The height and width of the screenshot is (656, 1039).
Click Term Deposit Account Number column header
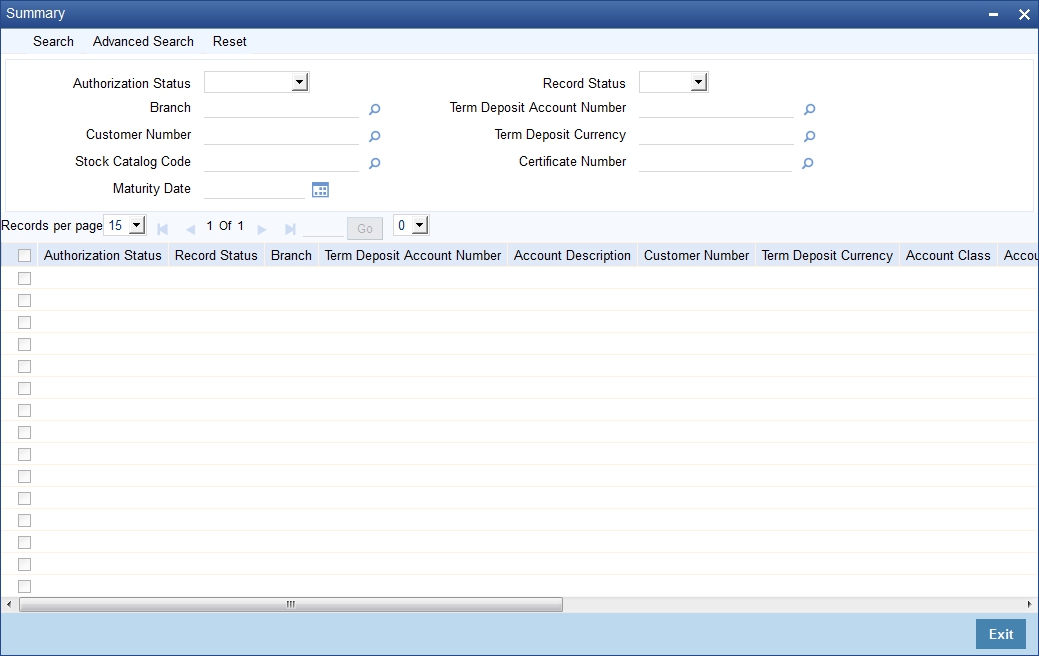pyautogui.click(x=413, y=256)
